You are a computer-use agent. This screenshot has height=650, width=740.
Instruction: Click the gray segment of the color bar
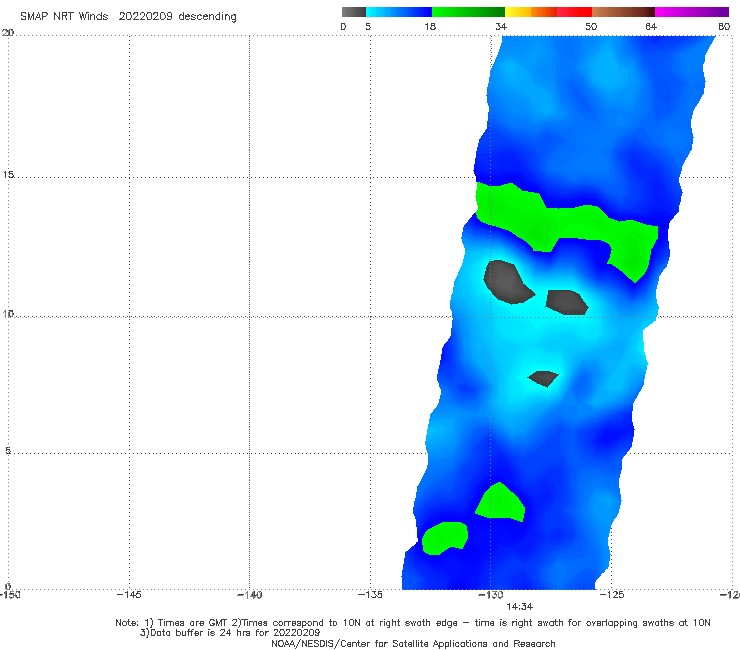click(x=354, y=12)
